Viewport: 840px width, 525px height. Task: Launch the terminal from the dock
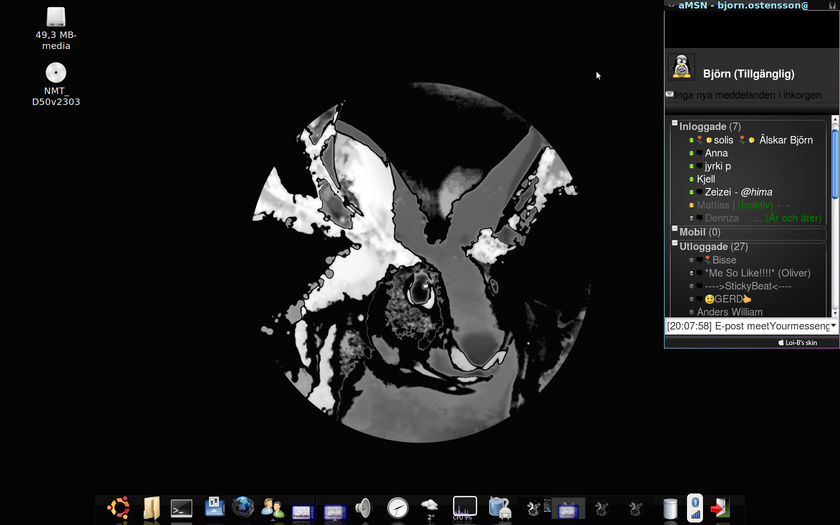[182, 508]
